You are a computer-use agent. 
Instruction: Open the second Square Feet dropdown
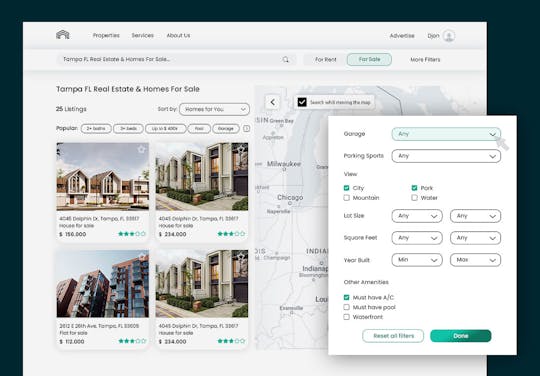pos(475,238)
